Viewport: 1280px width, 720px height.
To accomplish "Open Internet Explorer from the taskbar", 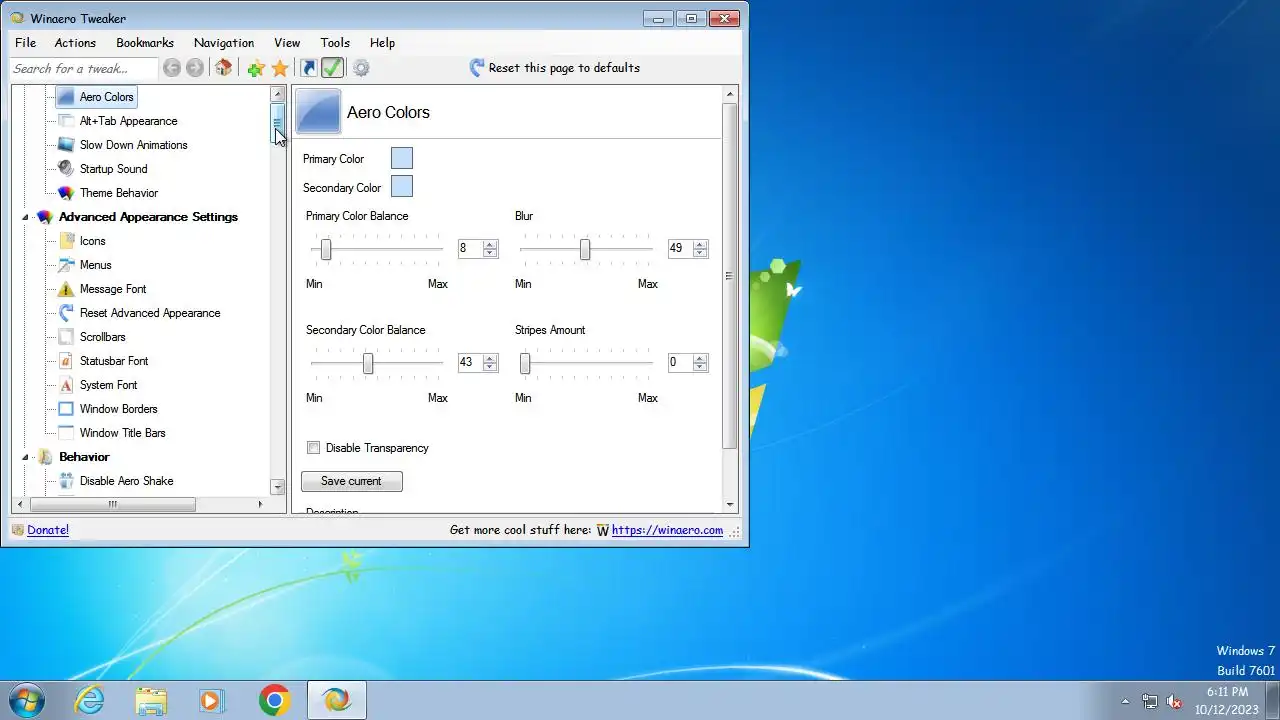I will click(90, 700).
